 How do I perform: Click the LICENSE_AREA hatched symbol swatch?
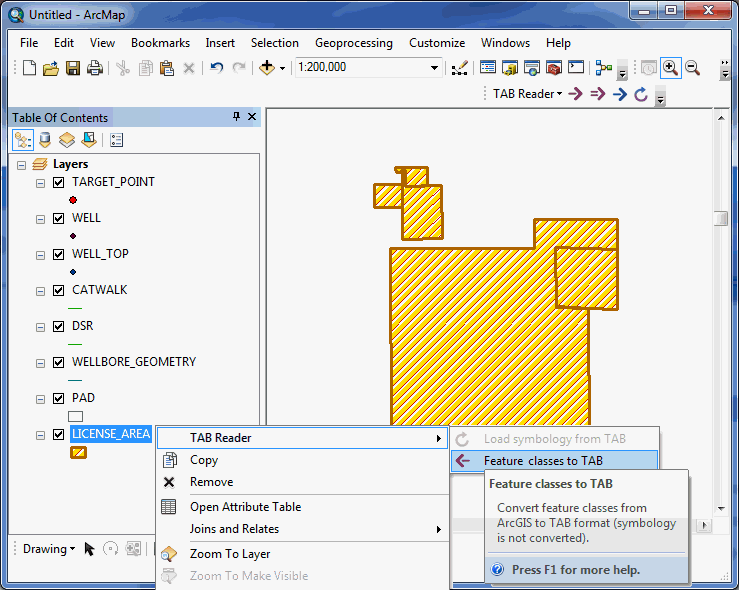[x=78, y=453]
